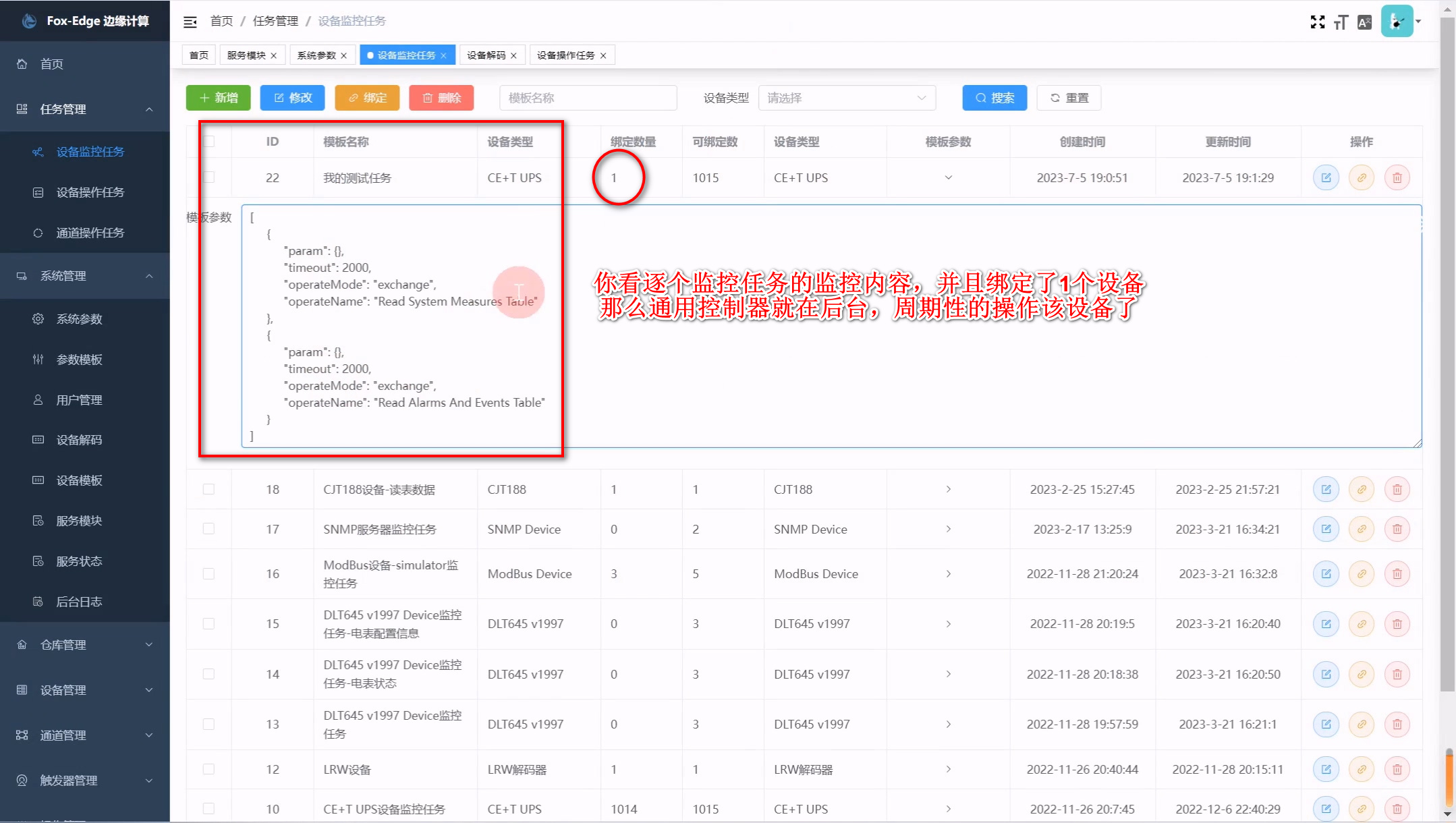Viewport: 1456px width, 823px height.
Task: Expand 模板参数 for SNMP row 17
Action: (x=948, y=530)
